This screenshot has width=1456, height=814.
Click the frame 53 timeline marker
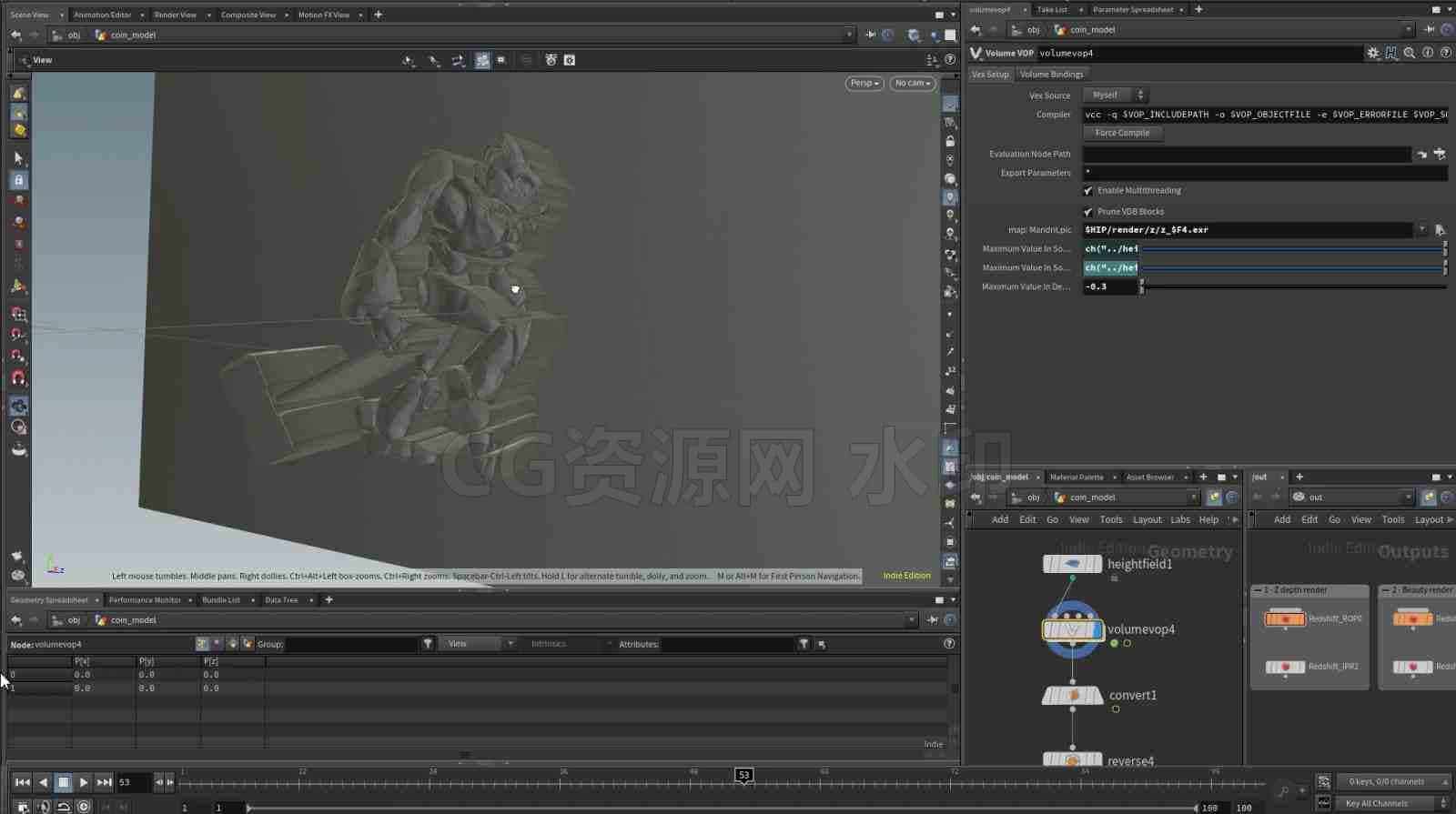click(743, 776)
